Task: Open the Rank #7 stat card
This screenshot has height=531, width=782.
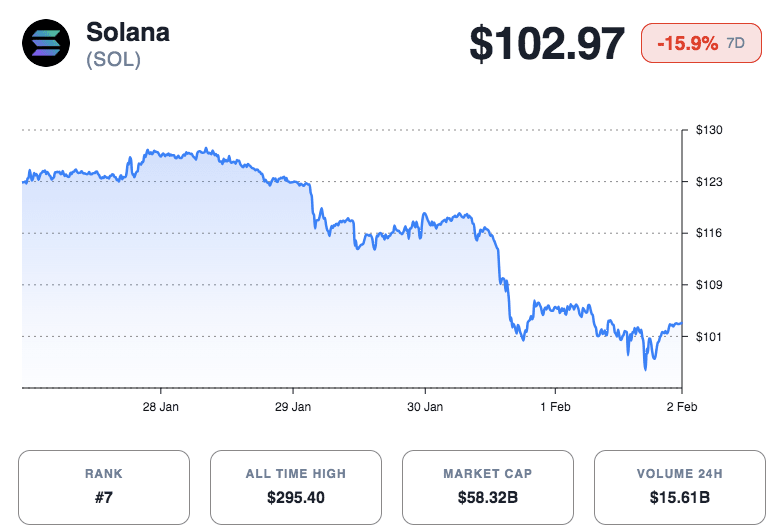Action: (104, 487)
